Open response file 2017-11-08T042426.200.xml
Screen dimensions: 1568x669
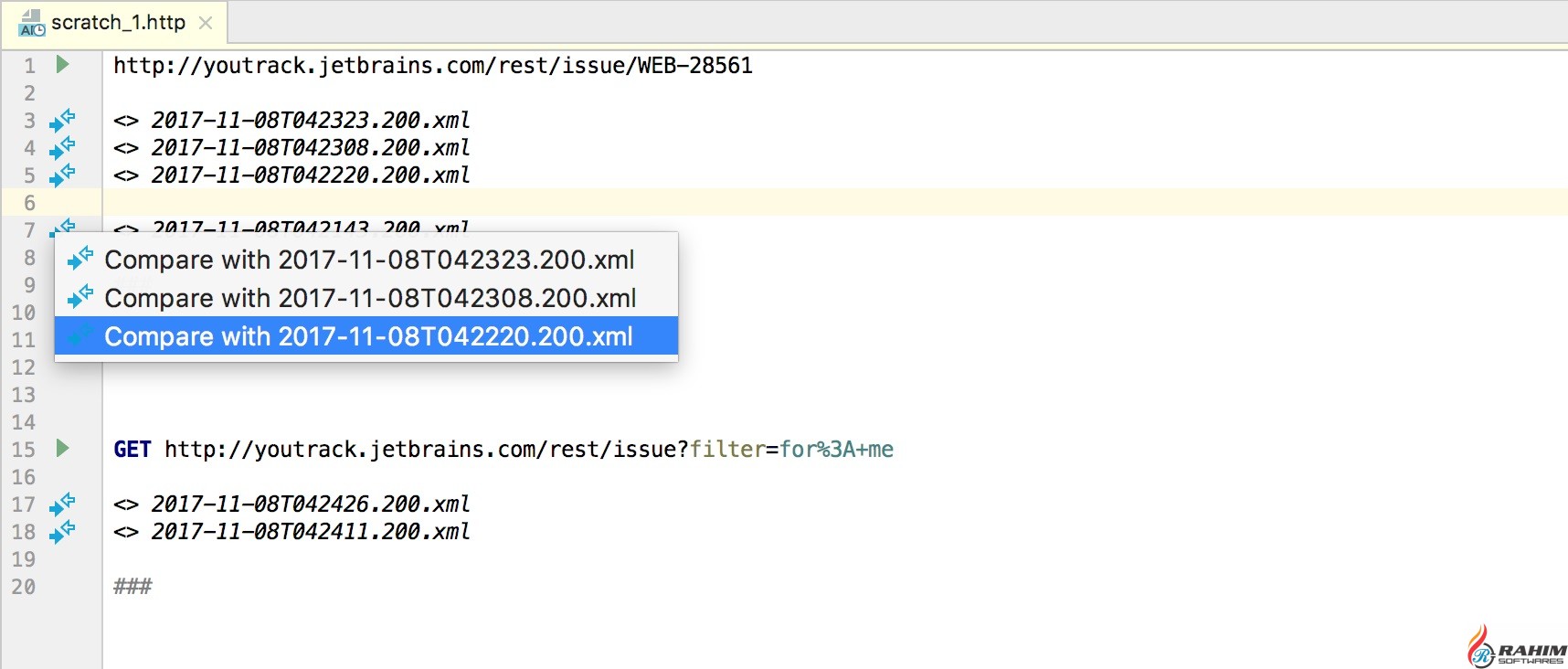pos(311,504)
